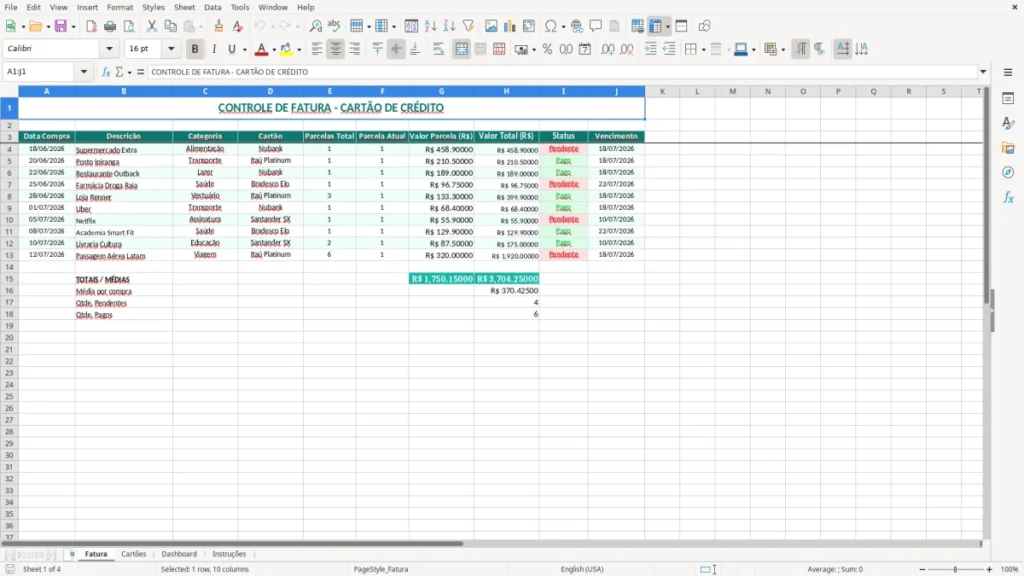
Task: Toggle wrap text
Action: pos(438,49)
